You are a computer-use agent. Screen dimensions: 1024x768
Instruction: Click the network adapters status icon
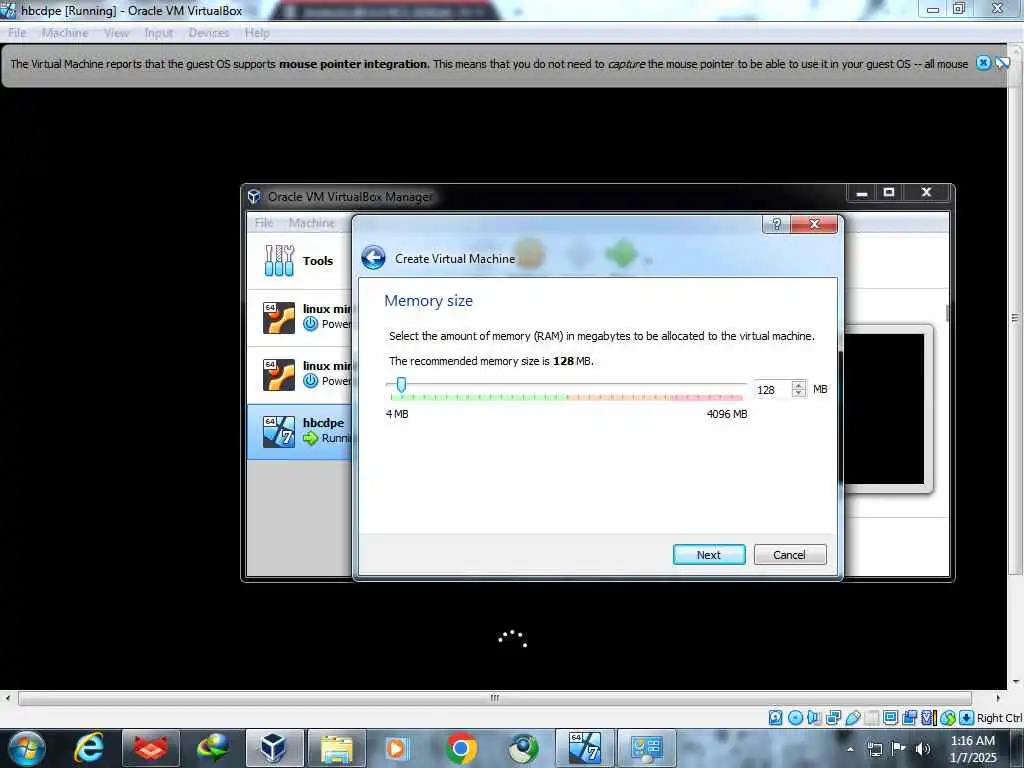tap(833, 718)
